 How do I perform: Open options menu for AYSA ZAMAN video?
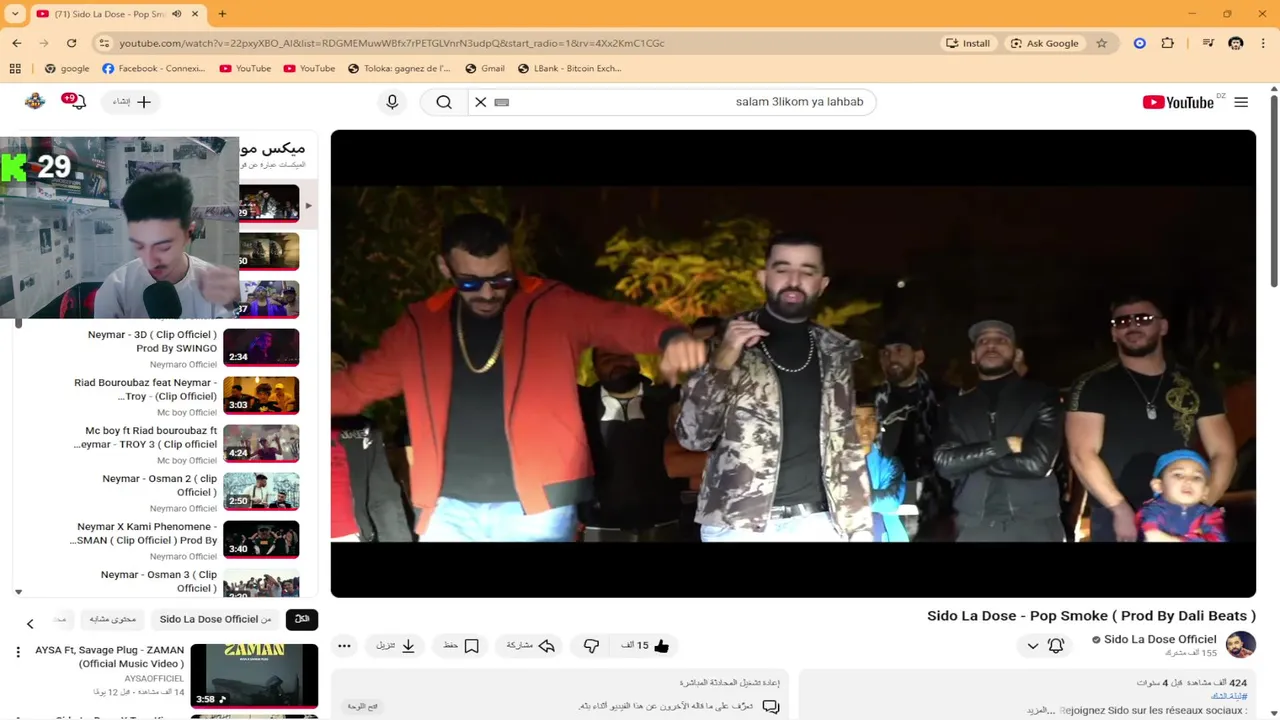[17, 652]
